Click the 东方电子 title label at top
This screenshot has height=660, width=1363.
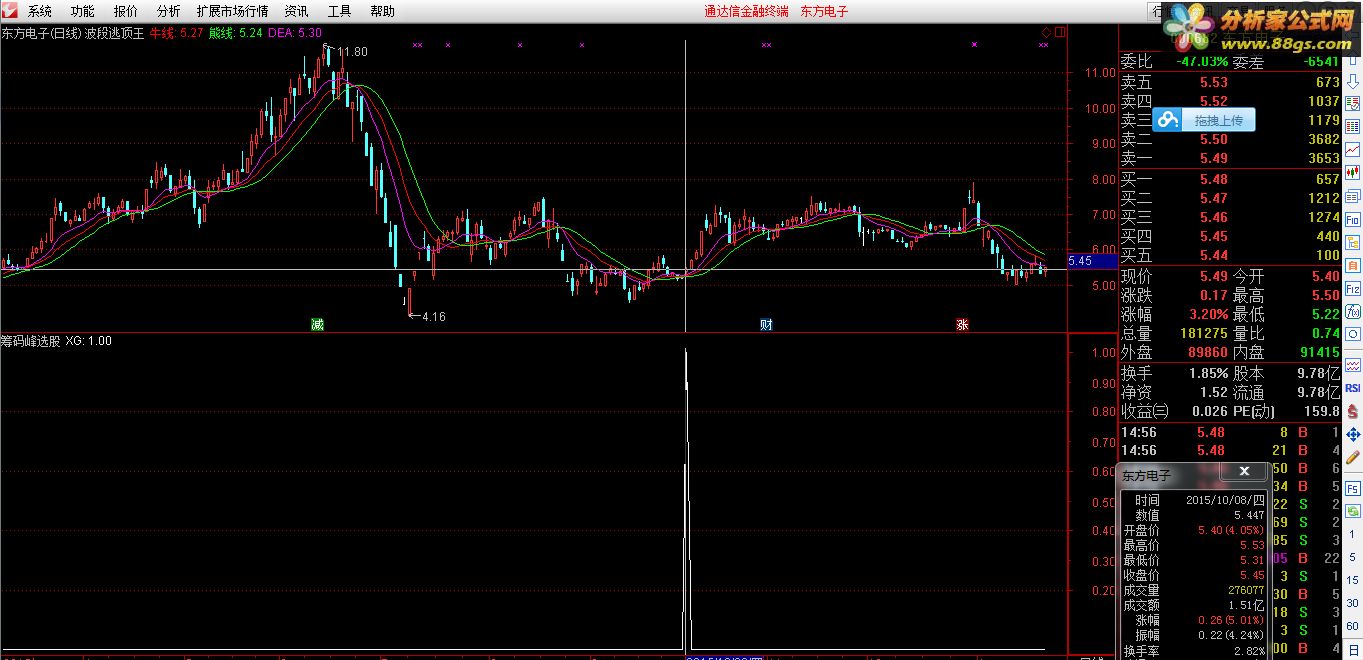tap(824, 12)
